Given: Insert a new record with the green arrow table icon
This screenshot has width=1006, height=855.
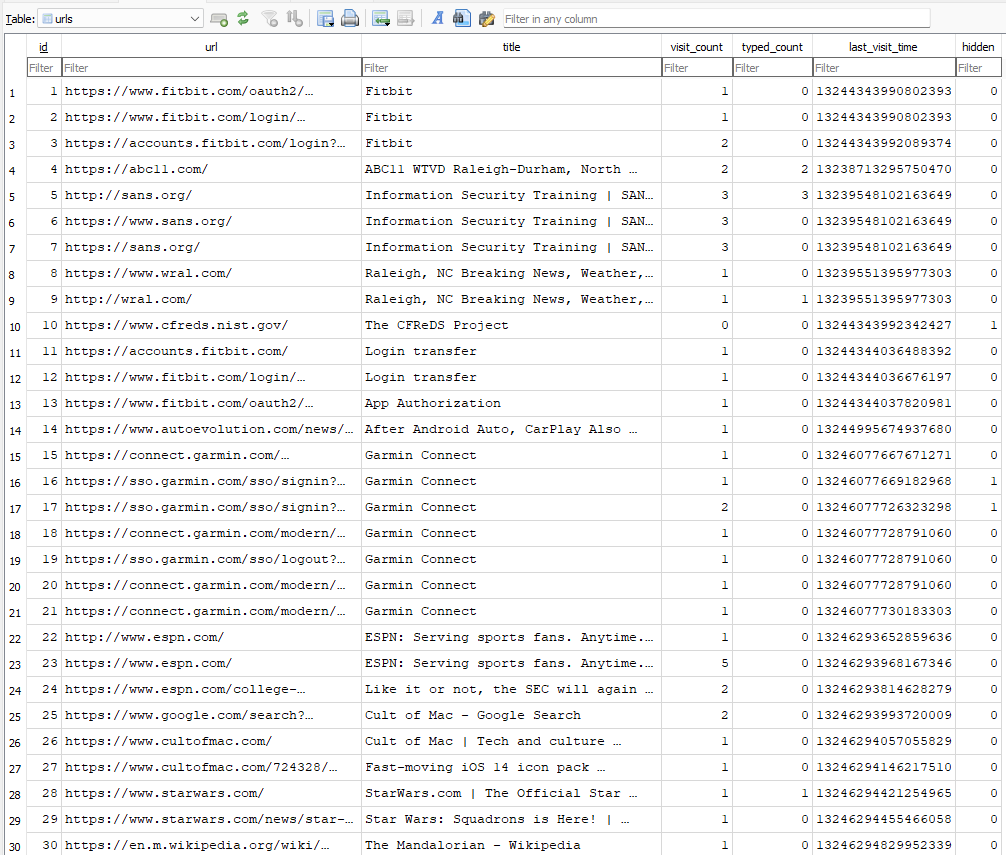Looking at the screenshot, I should coord(381,19).
